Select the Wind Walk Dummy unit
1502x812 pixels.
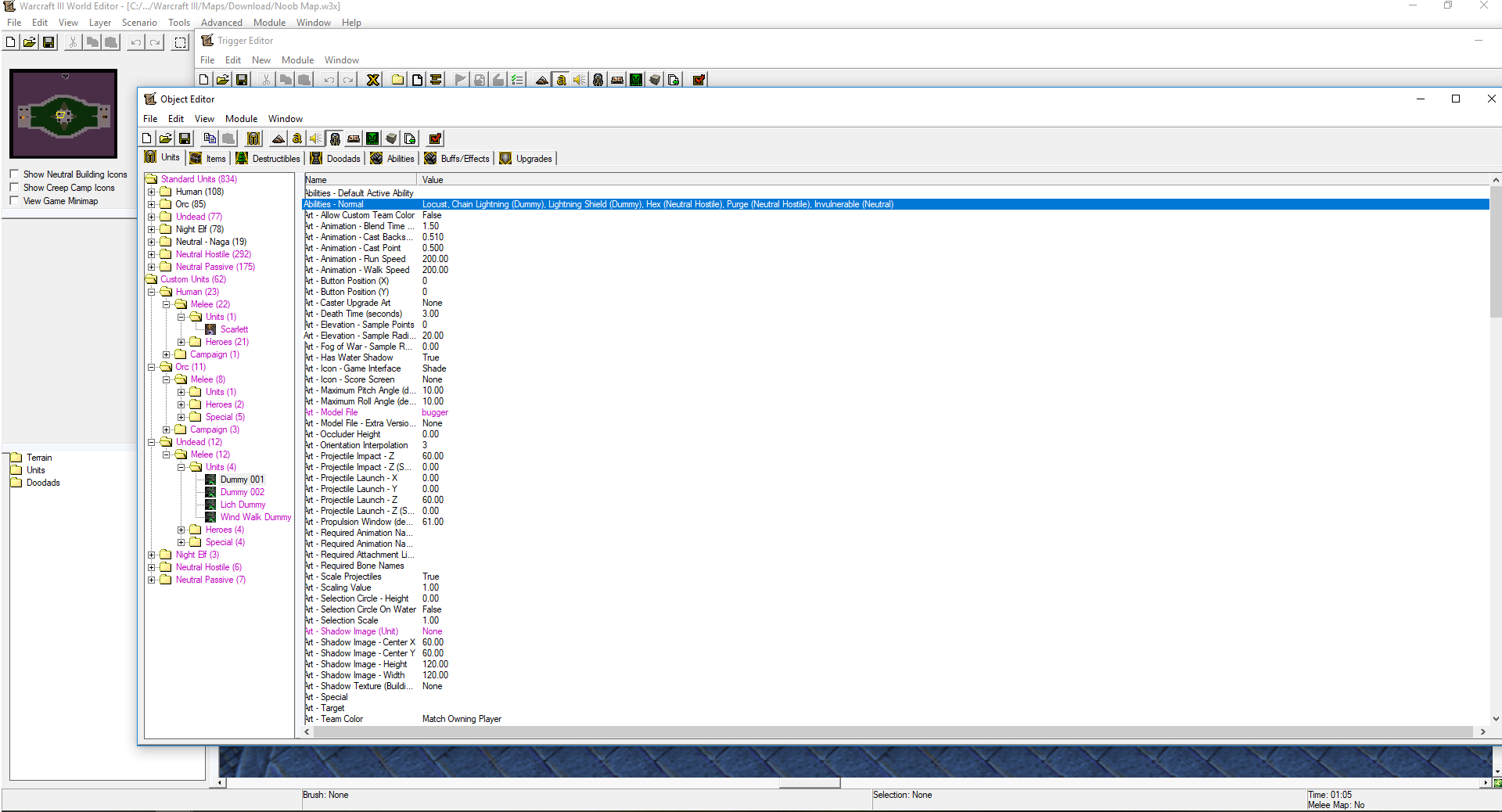click(x=256, y=517)
